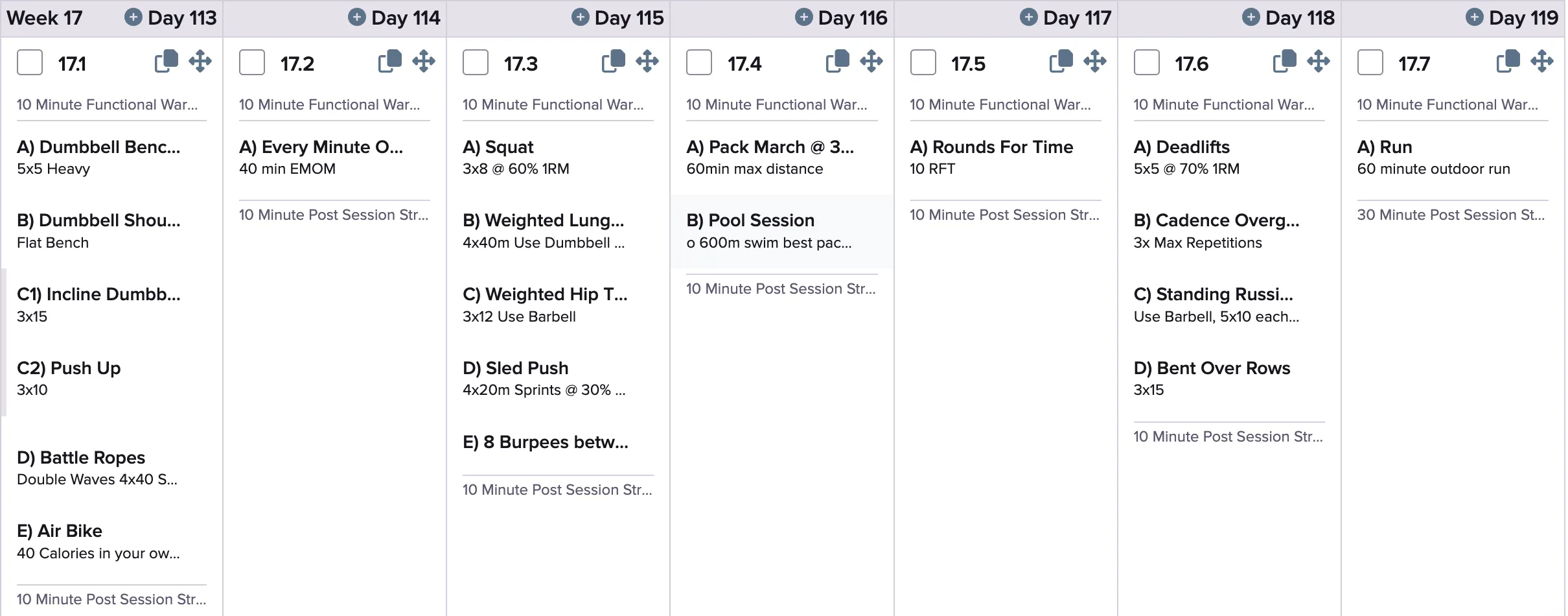Add a session to Day 113
This screenshot has width=1568, height=616.
133,18
